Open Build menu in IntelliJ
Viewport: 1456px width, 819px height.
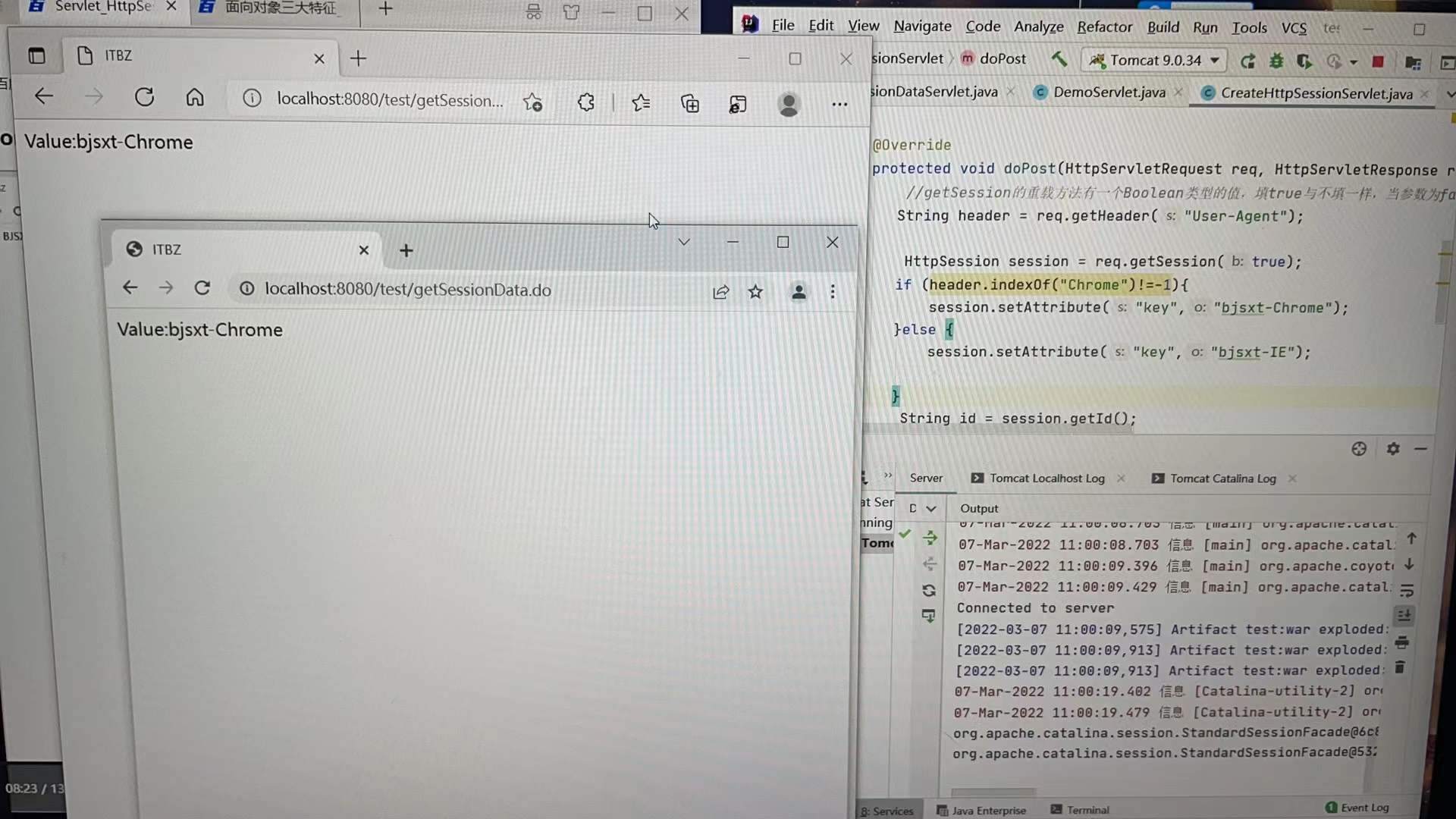1163,27
